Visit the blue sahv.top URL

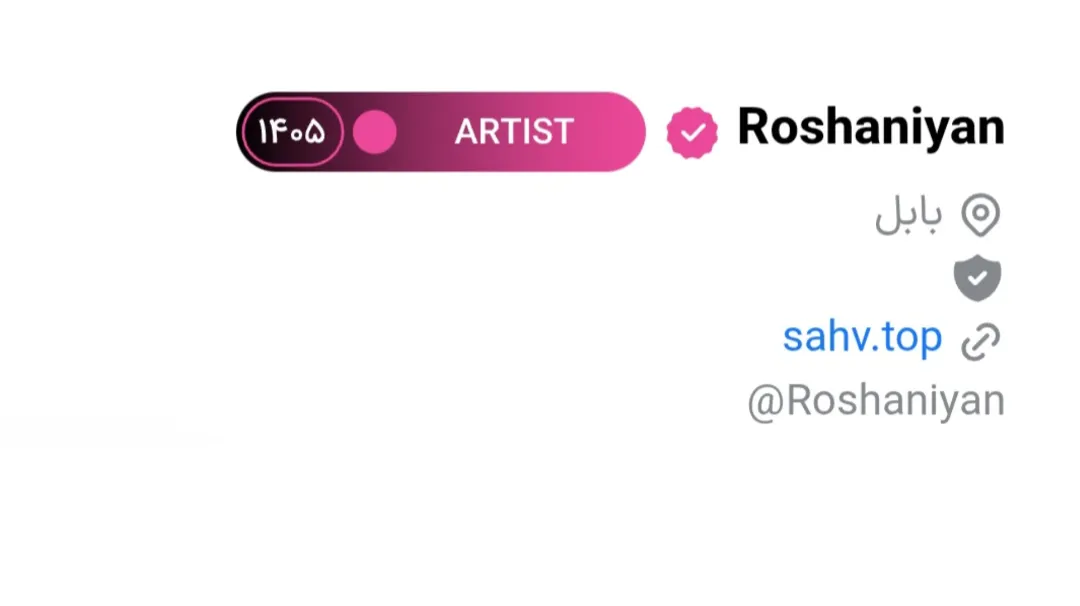tap(862, 338)
